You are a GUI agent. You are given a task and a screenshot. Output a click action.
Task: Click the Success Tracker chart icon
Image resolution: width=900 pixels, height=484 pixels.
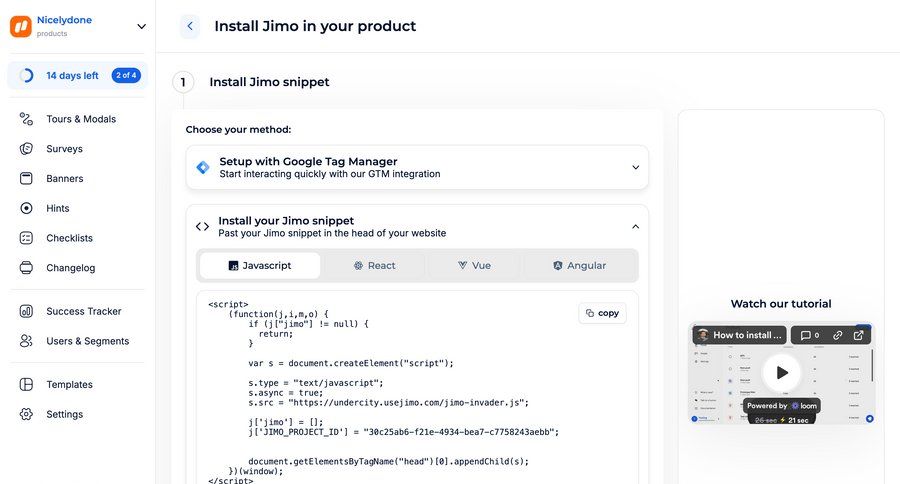[26, 311]
